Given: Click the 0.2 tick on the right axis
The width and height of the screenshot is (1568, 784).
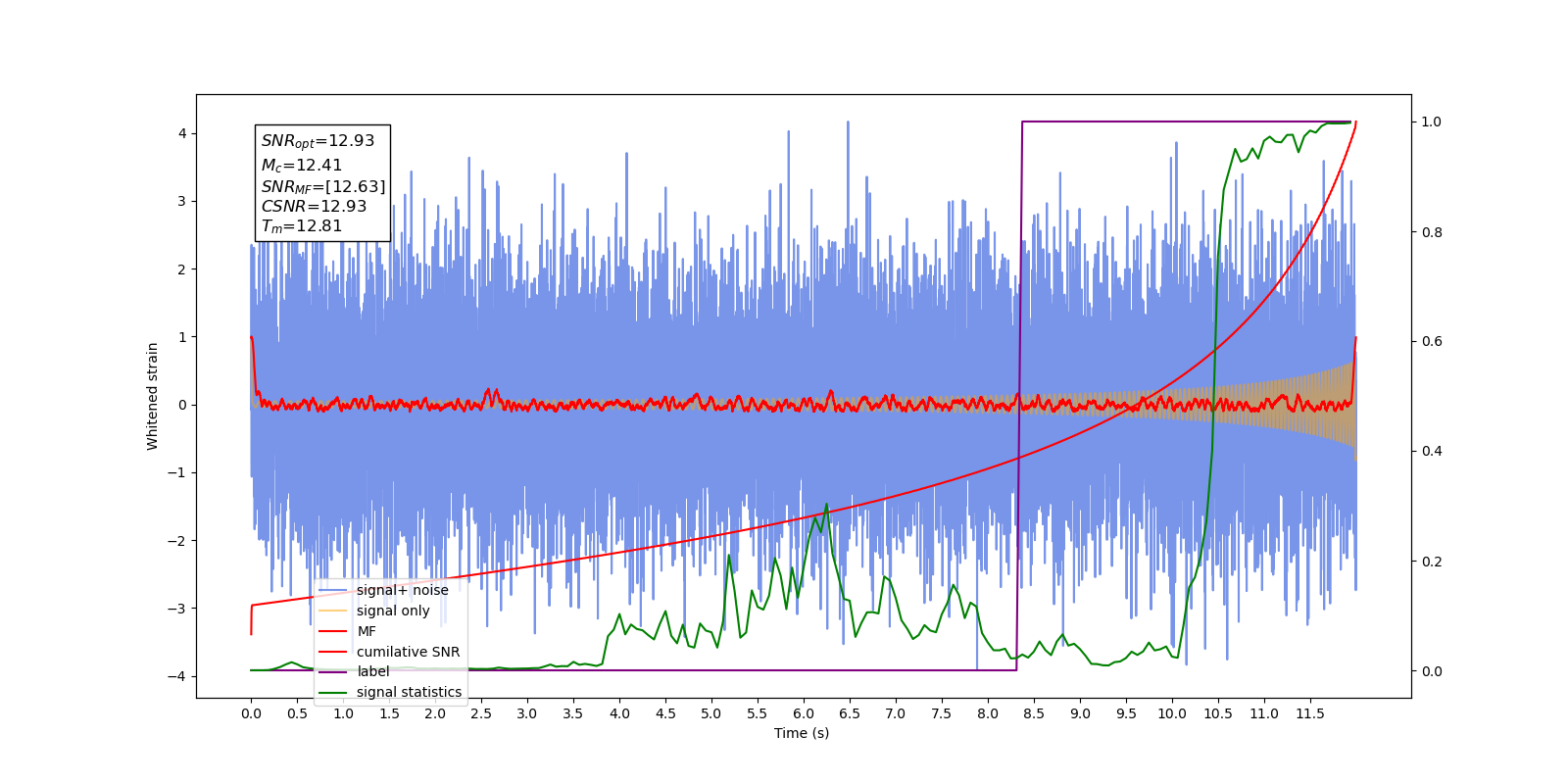Looking at the screenshot, I should (x=1432, y=562).
